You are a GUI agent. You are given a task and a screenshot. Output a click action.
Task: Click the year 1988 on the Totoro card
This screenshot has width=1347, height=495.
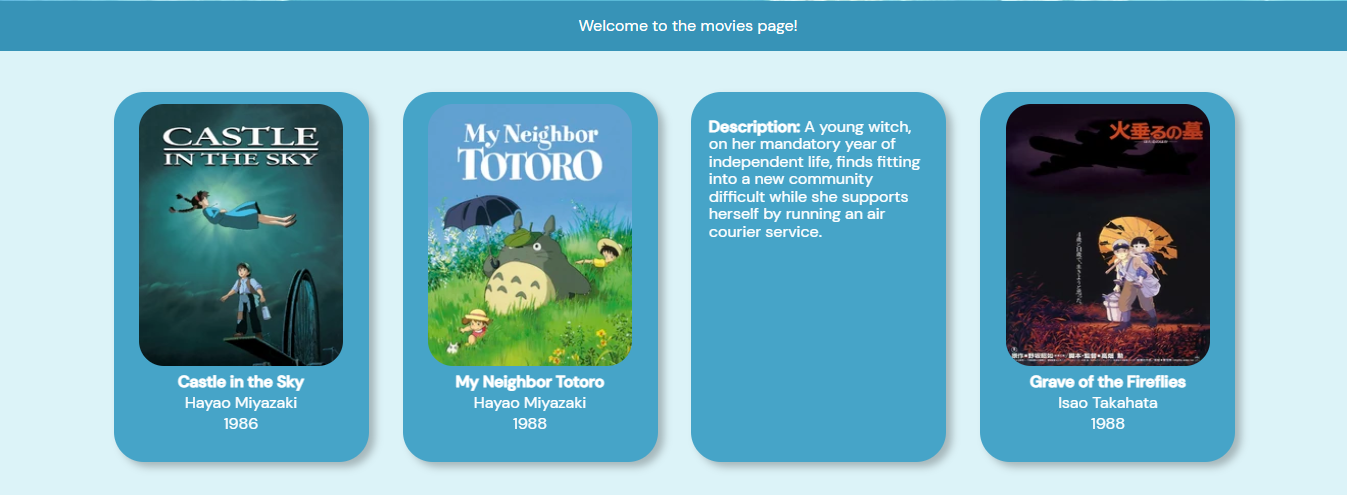pyautogui.click(x=530, y=424)
